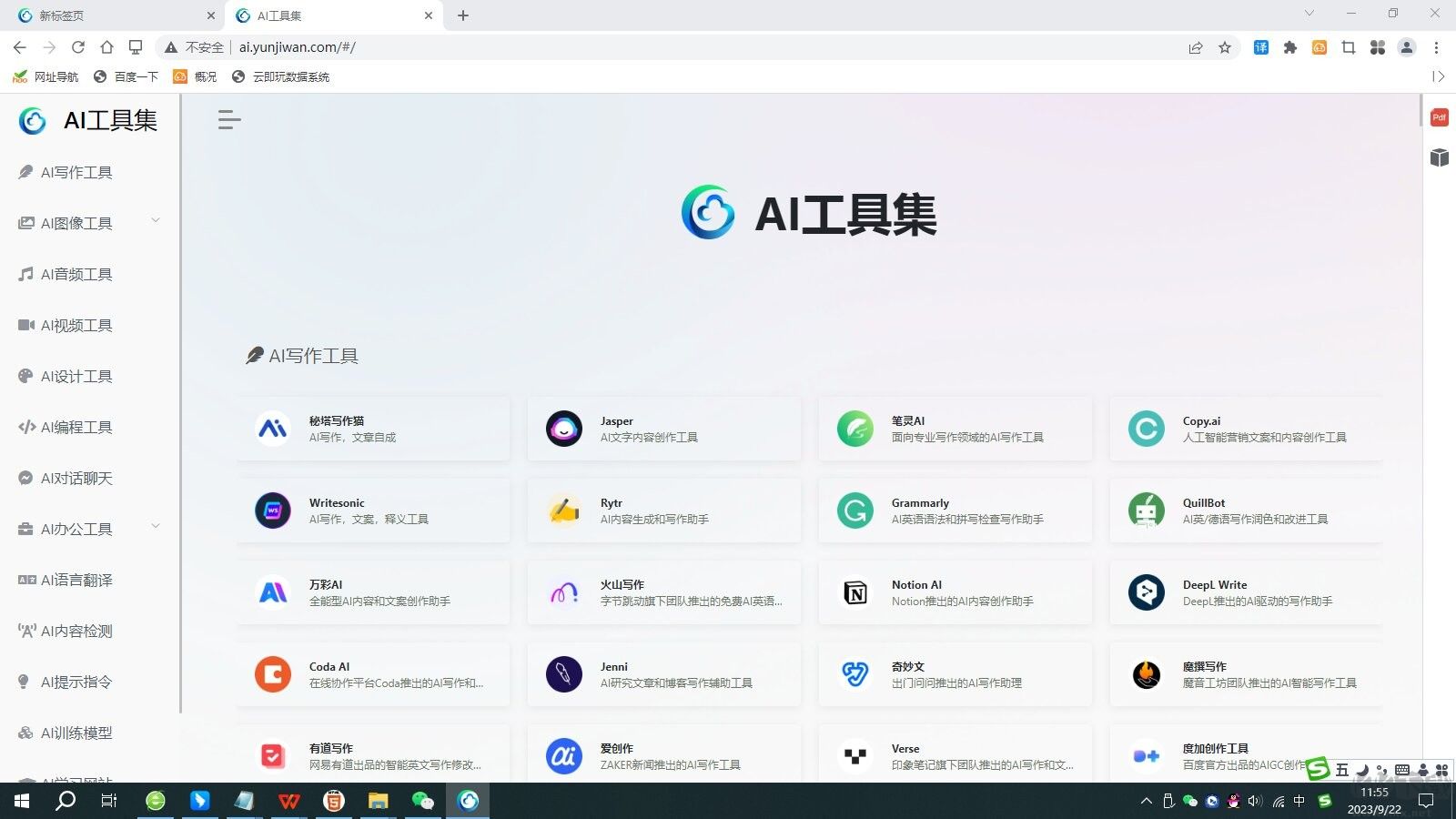This screenshot has height=819, width=1456.
Task: Click the AI工具集 logo at top left
Action: (87, 120)
